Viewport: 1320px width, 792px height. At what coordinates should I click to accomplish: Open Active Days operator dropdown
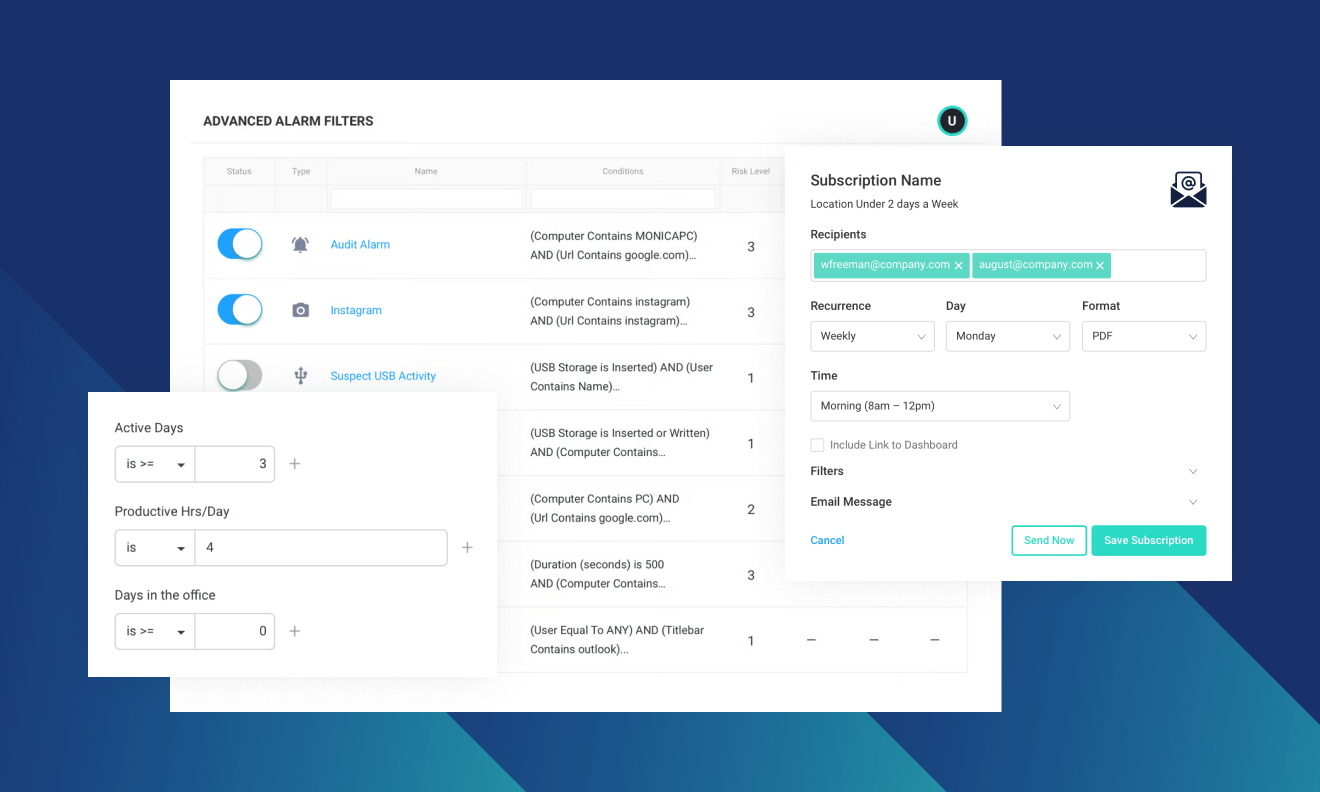(x=155, y=464)
